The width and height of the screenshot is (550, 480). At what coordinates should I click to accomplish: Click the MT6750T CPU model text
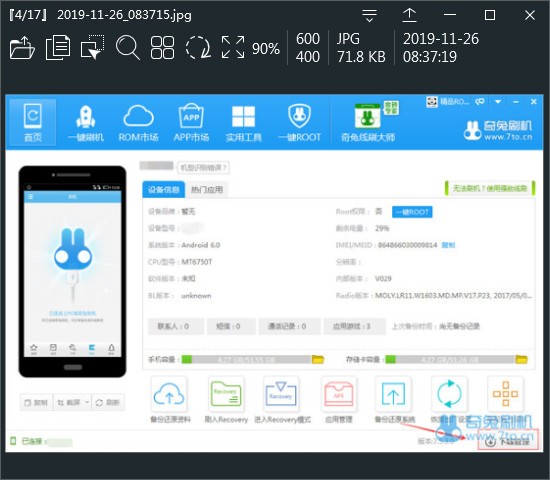(x=196, y=262)
